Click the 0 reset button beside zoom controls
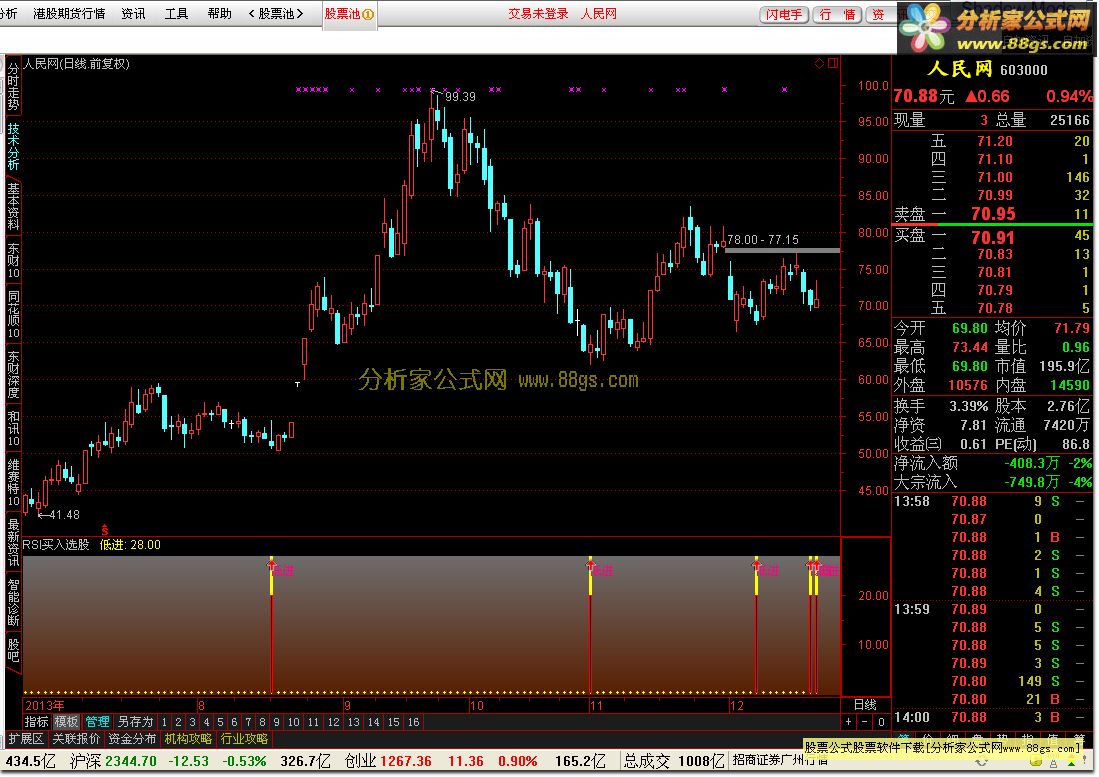Screen dimensions: 1099x777 [881, 722]
